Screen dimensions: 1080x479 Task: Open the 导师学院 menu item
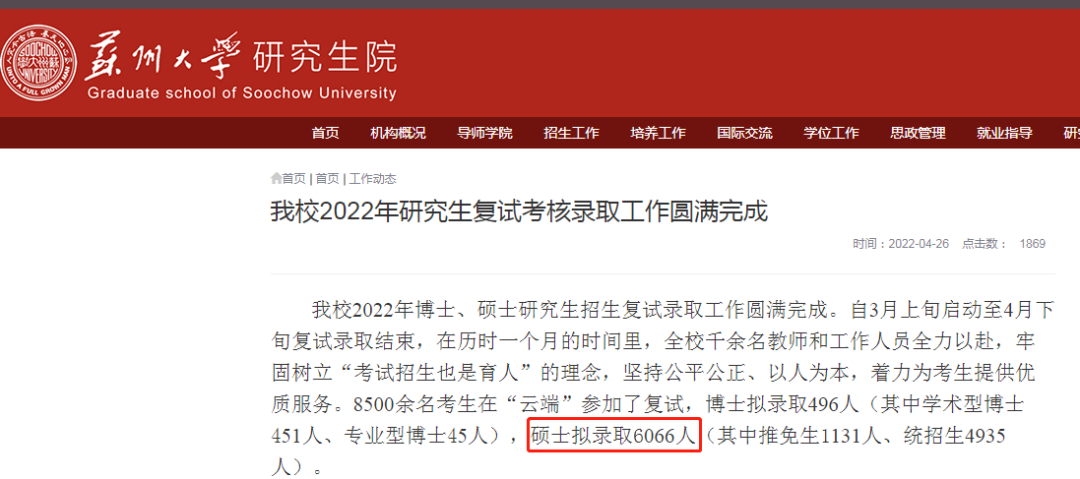click(485, 133)
